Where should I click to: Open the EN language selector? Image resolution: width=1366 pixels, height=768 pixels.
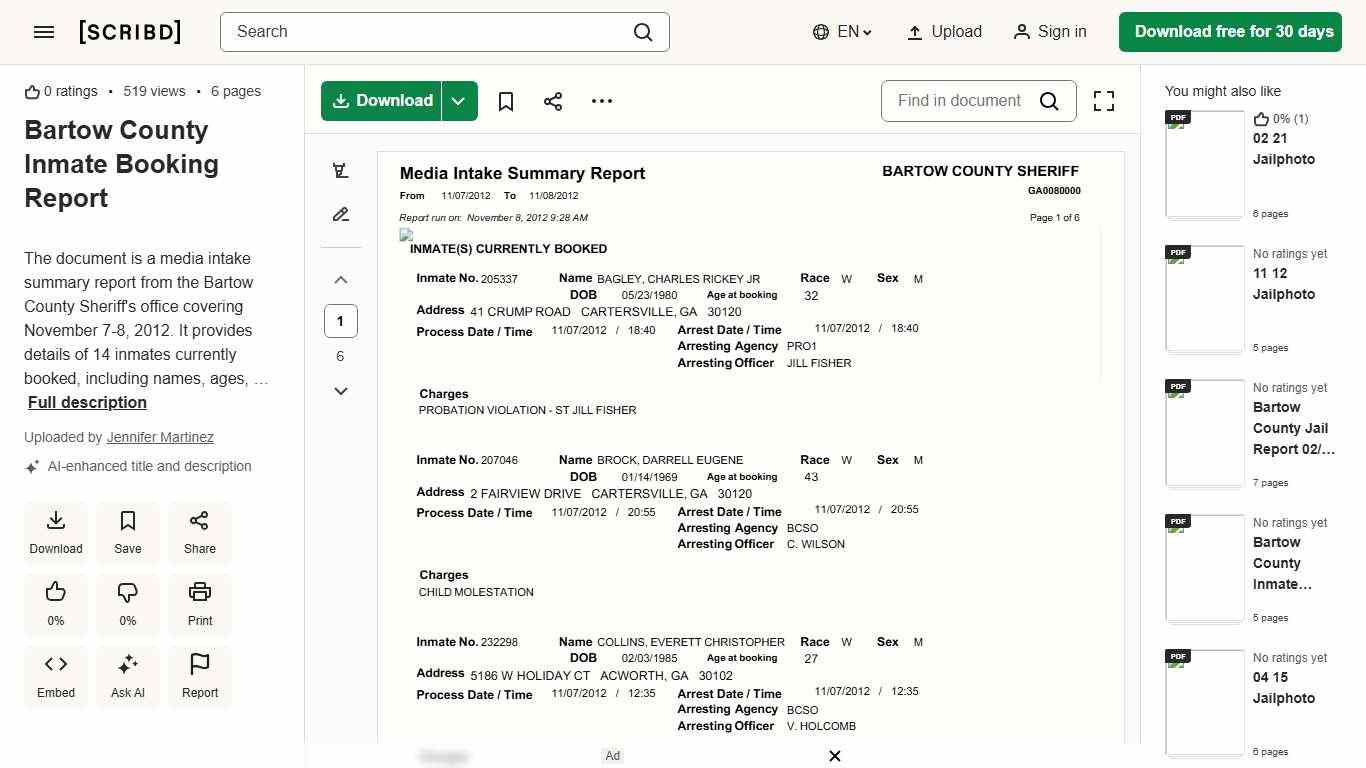coord(841,31)
